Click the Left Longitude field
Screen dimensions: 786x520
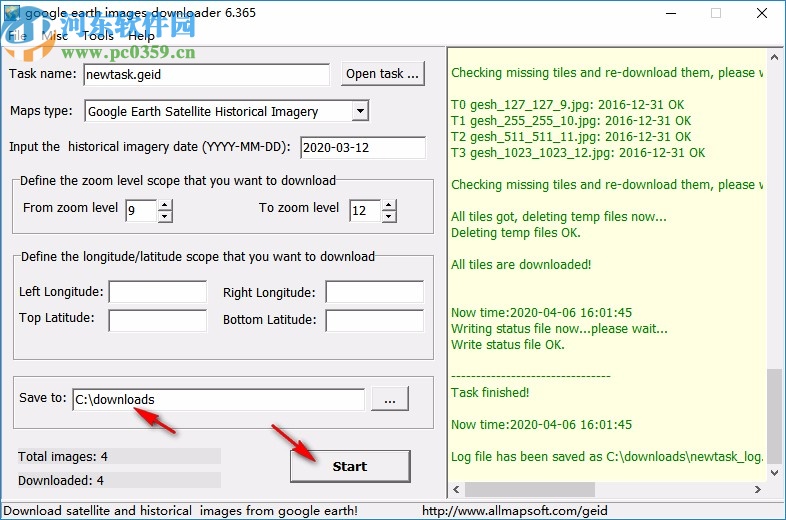click(158, 292)
